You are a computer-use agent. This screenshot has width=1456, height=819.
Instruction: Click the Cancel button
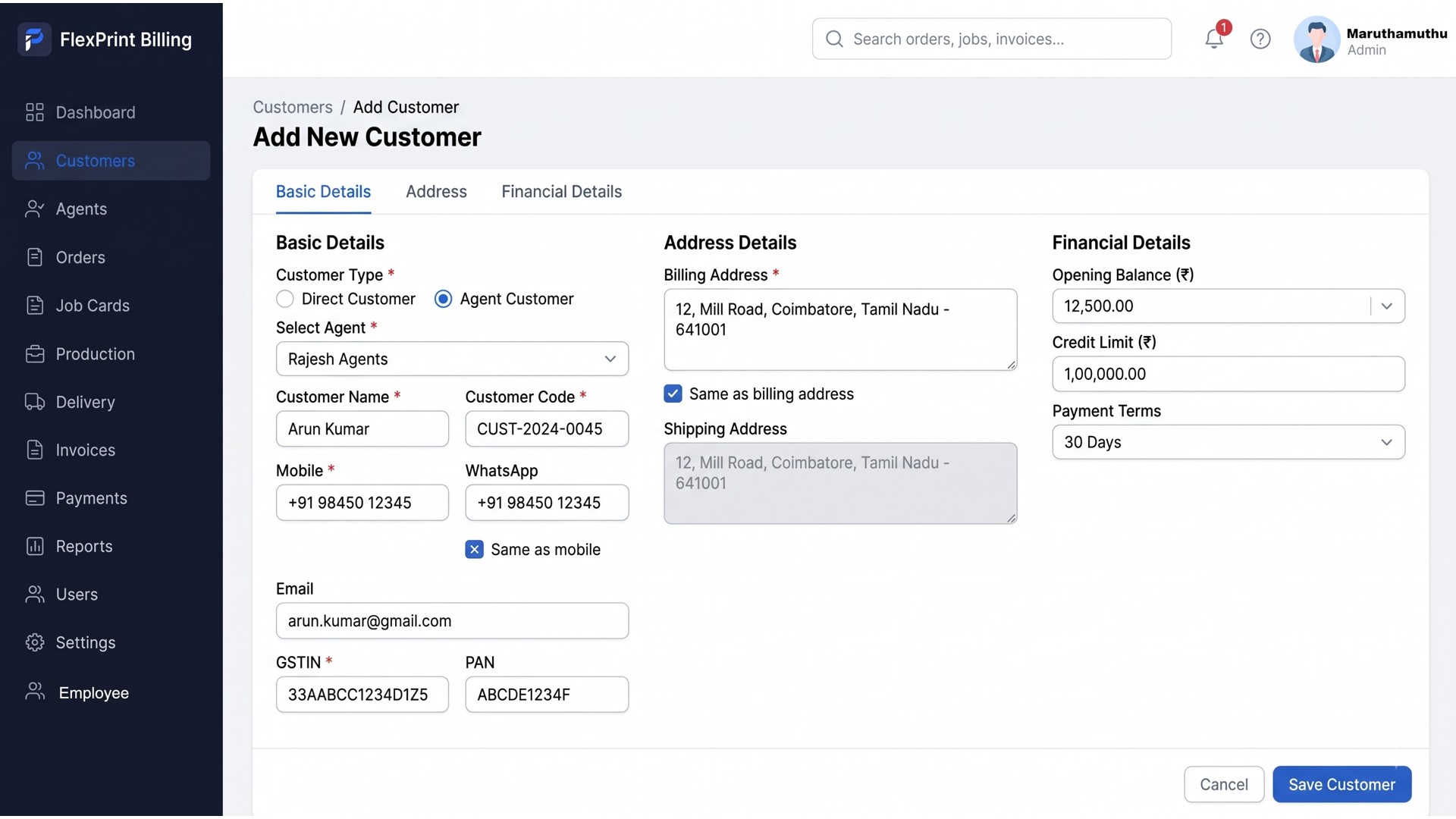pos(1224,784)
